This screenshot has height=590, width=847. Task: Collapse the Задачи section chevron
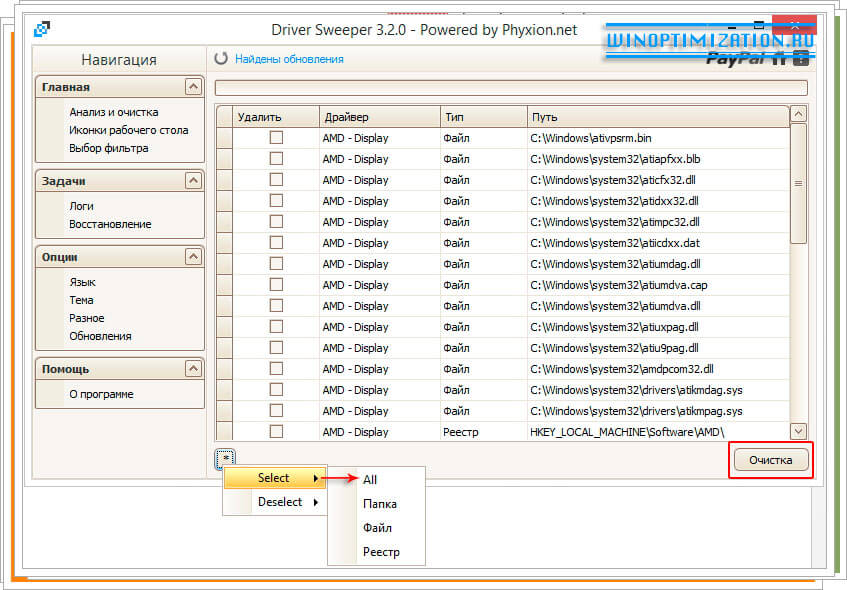[x=193, y=181]
